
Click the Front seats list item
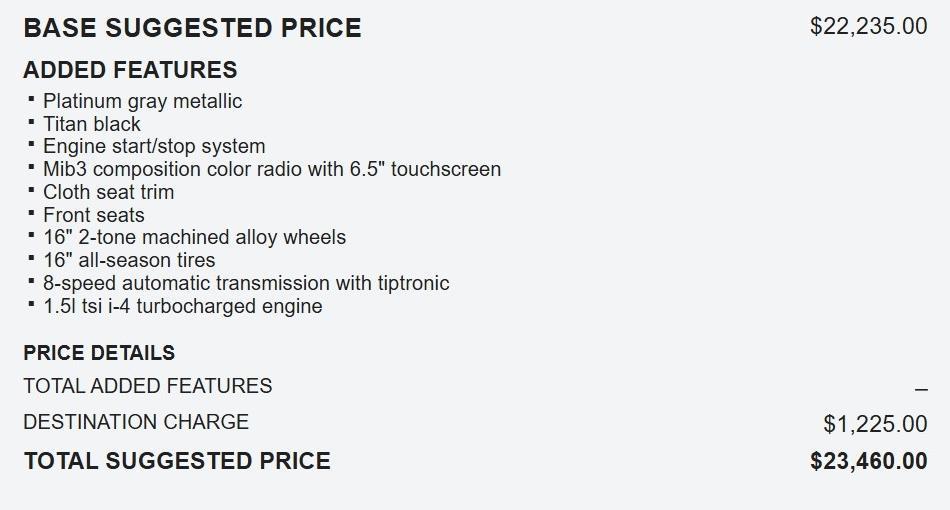94,215
